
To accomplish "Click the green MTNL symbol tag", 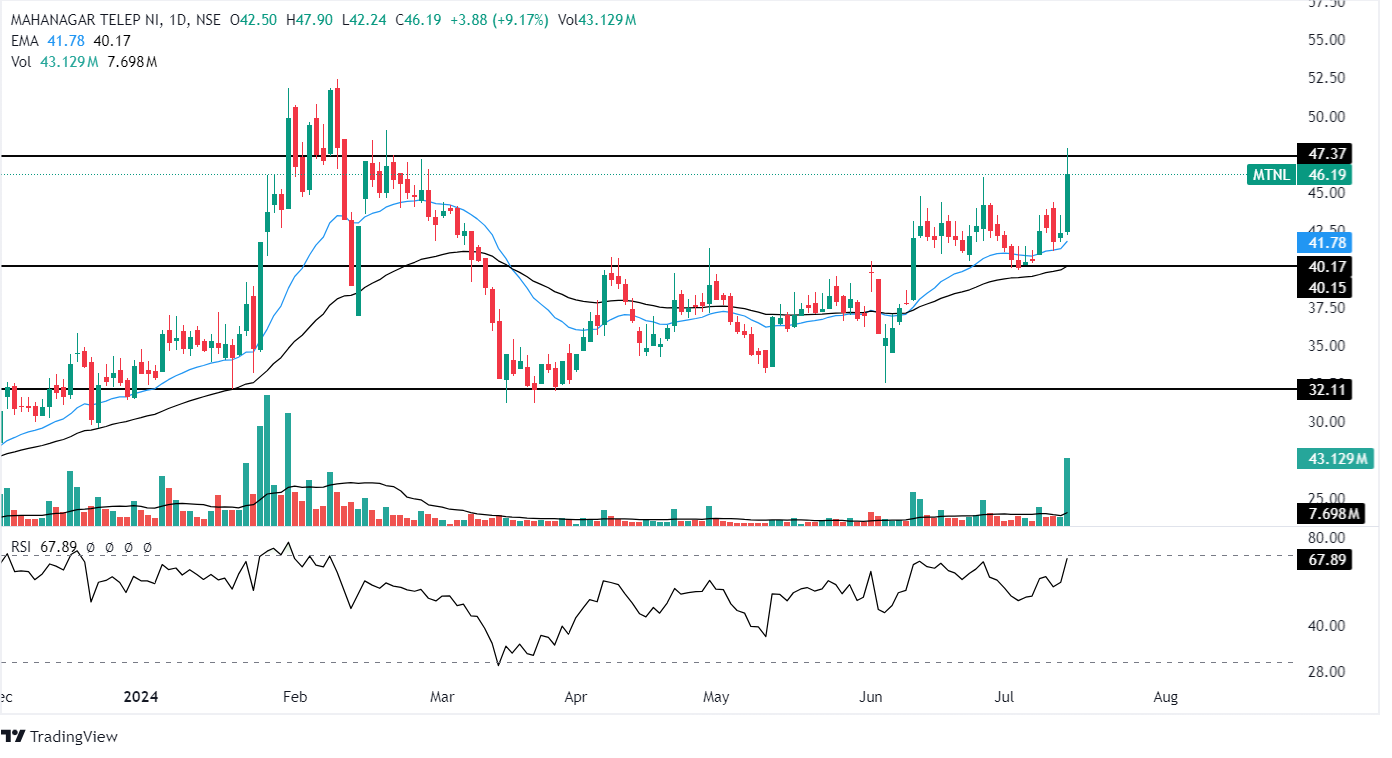I will pyautogui.click(x=1273, y=175).
